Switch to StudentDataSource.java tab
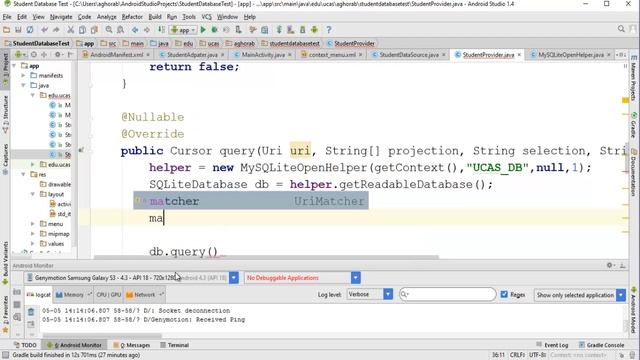 pos(409,55)
